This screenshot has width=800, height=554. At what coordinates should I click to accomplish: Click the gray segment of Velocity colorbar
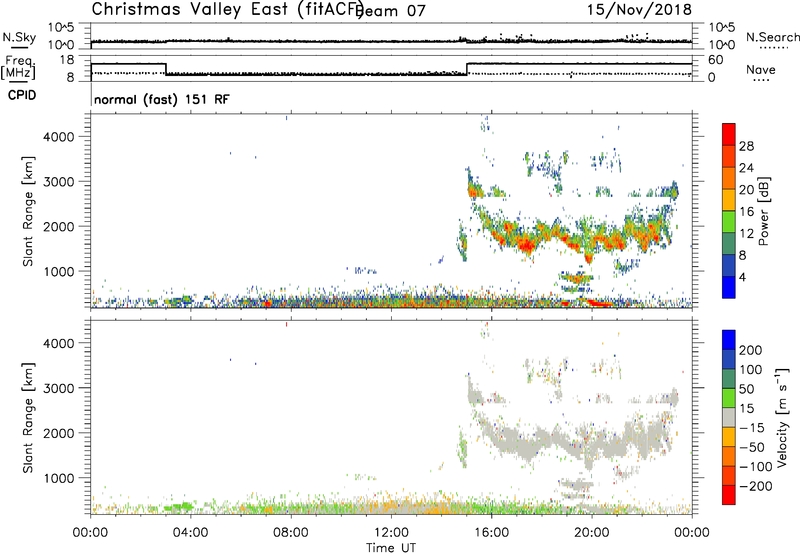(x=729, y=417)
